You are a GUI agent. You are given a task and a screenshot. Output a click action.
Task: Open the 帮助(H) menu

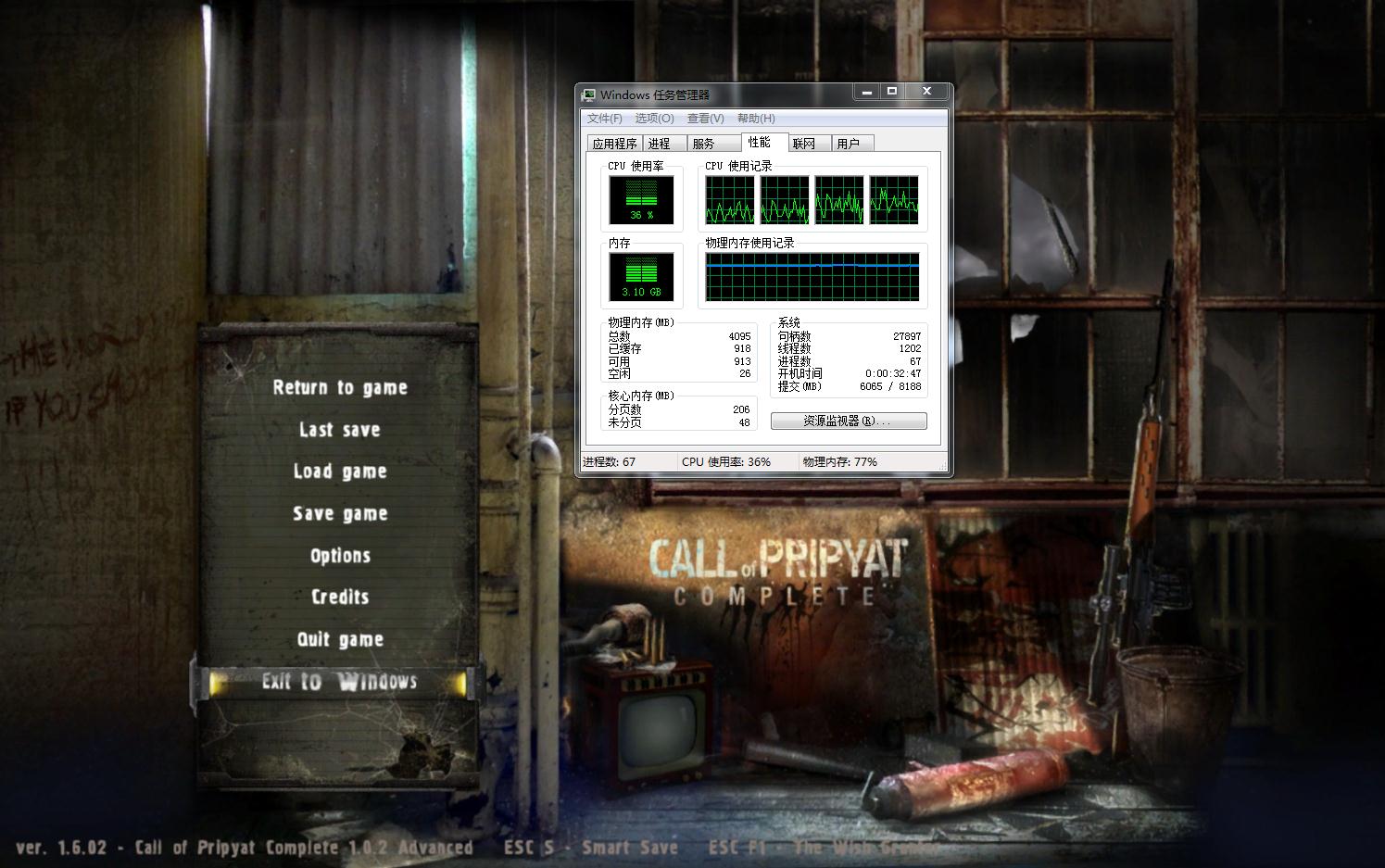[x=756, y=119]
